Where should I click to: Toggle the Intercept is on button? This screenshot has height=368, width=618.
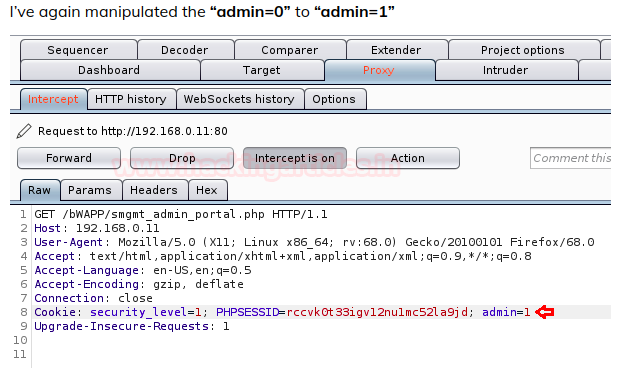295,158
